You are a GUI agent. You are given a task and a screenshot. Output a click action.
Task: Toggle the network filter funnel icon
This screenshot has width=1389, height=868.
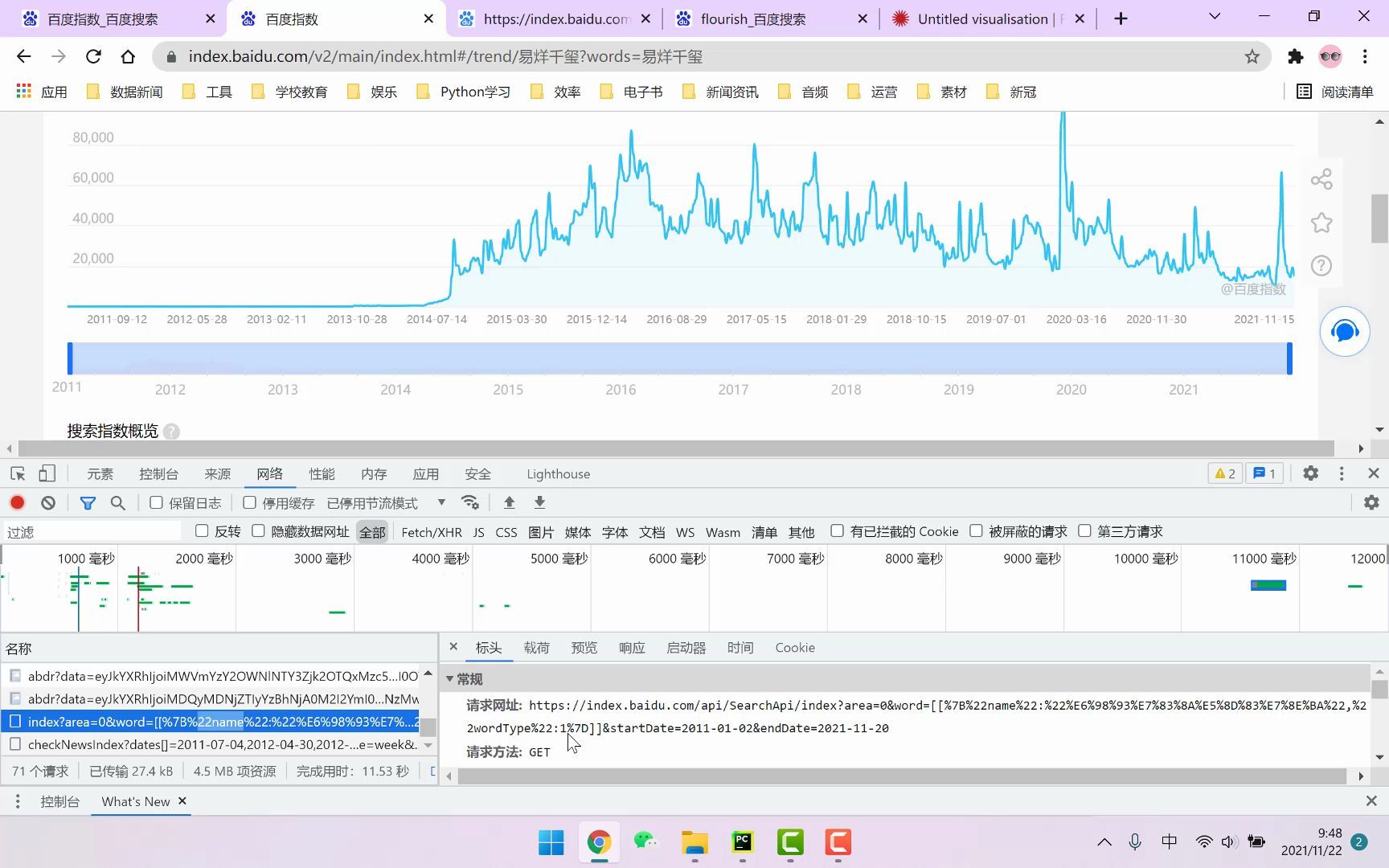[x=88, y=502]
